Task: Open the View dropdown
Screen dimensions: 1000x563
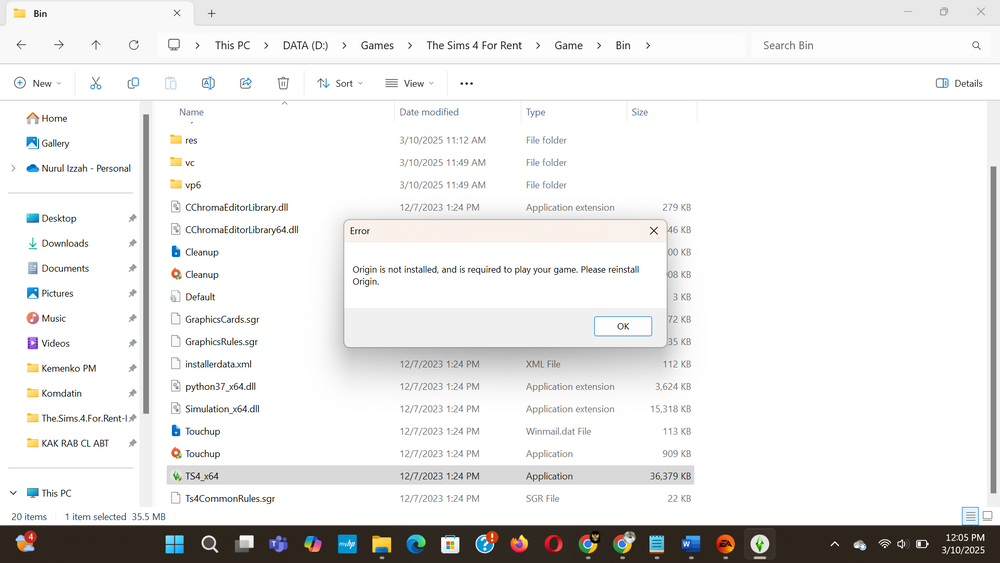Action: (409, 83)
